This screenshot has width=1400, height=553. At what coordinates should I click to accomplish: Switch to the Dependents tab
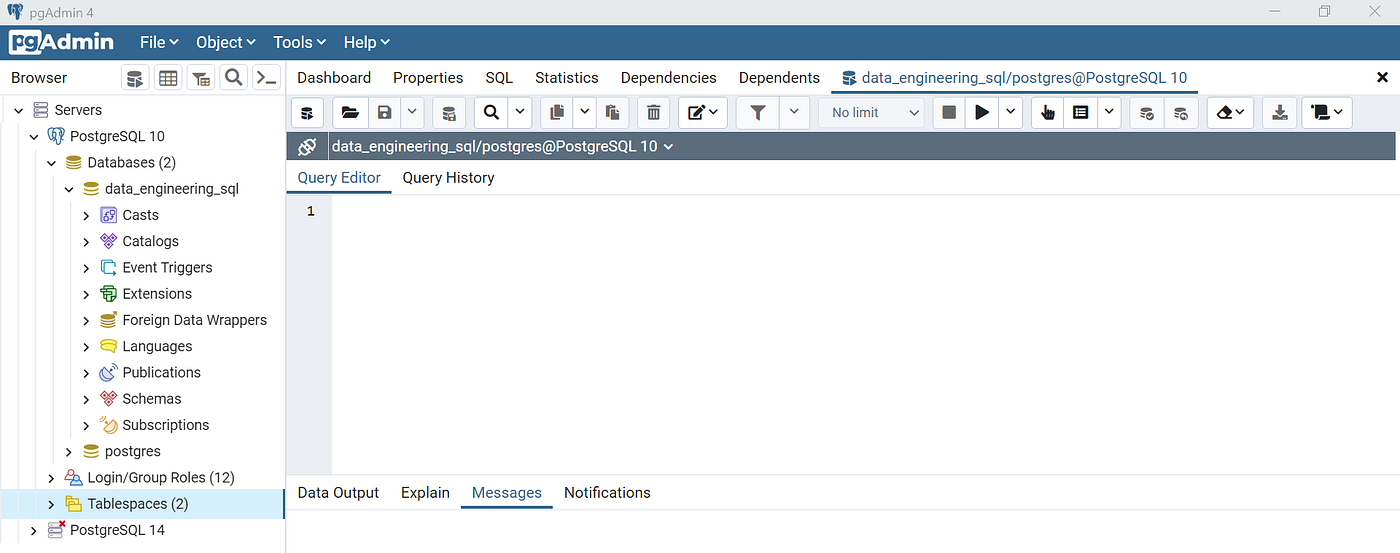pos(779,78)
